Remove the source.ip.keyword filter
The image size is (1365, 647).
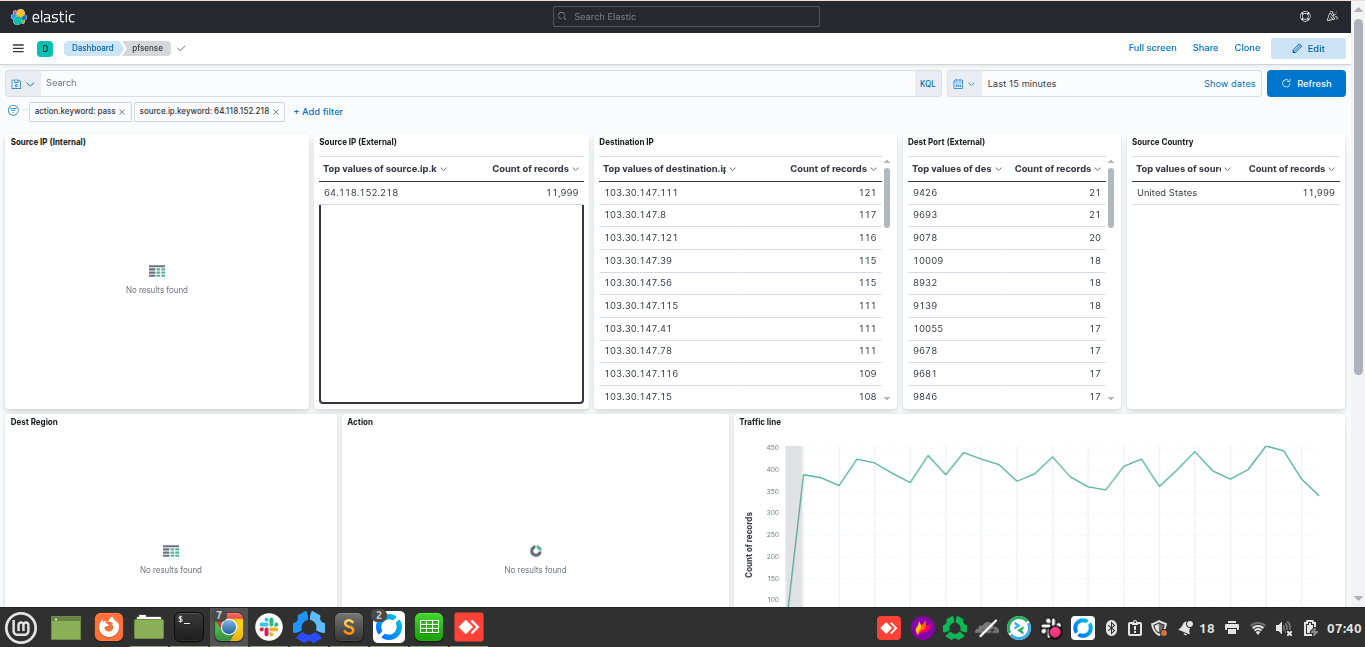click(275, 112)
